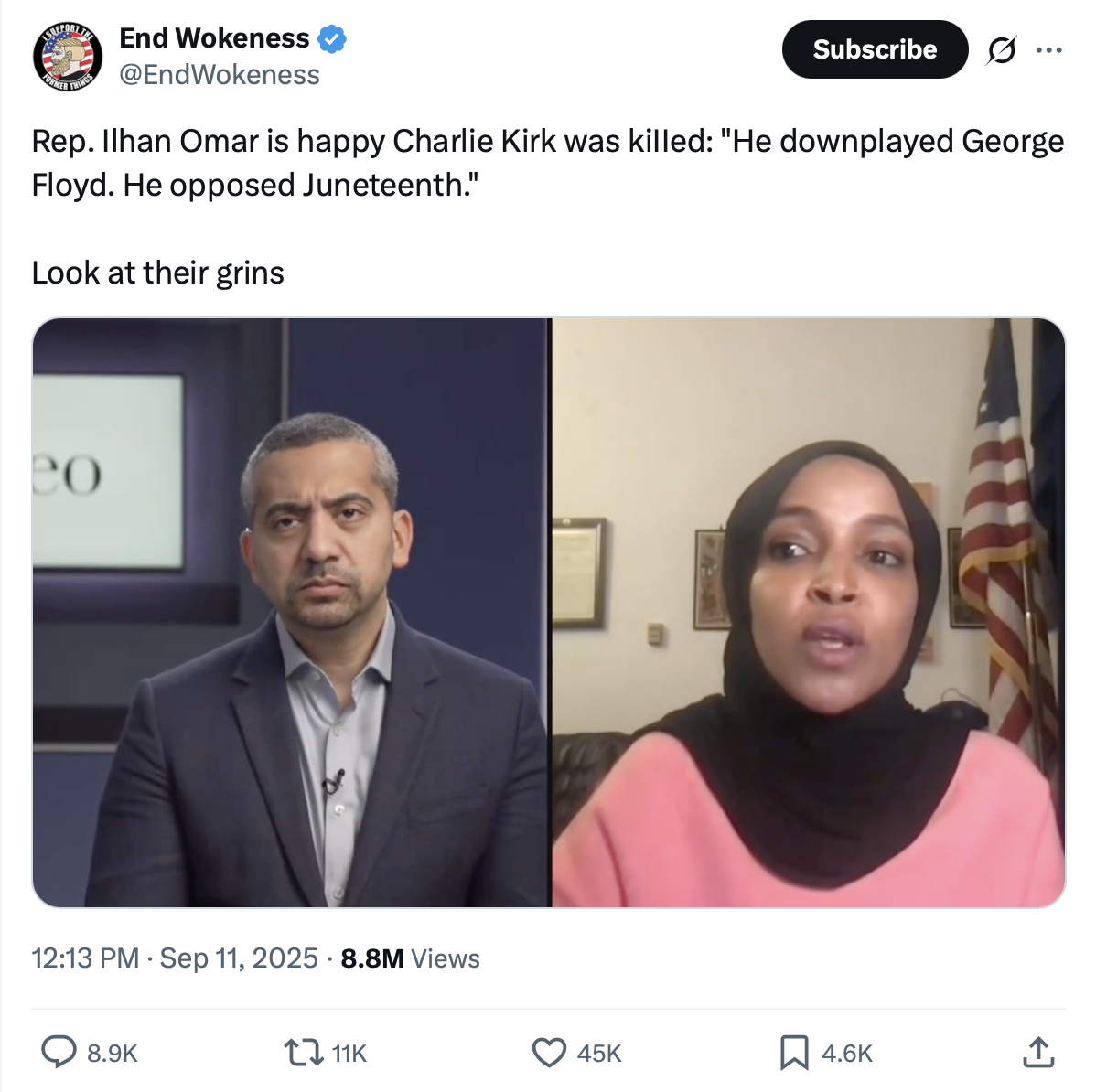Image resolution: width=1096 pixels, height=1092 pixels.
Task: Click the blue verified badge
Action: [332, 39]
